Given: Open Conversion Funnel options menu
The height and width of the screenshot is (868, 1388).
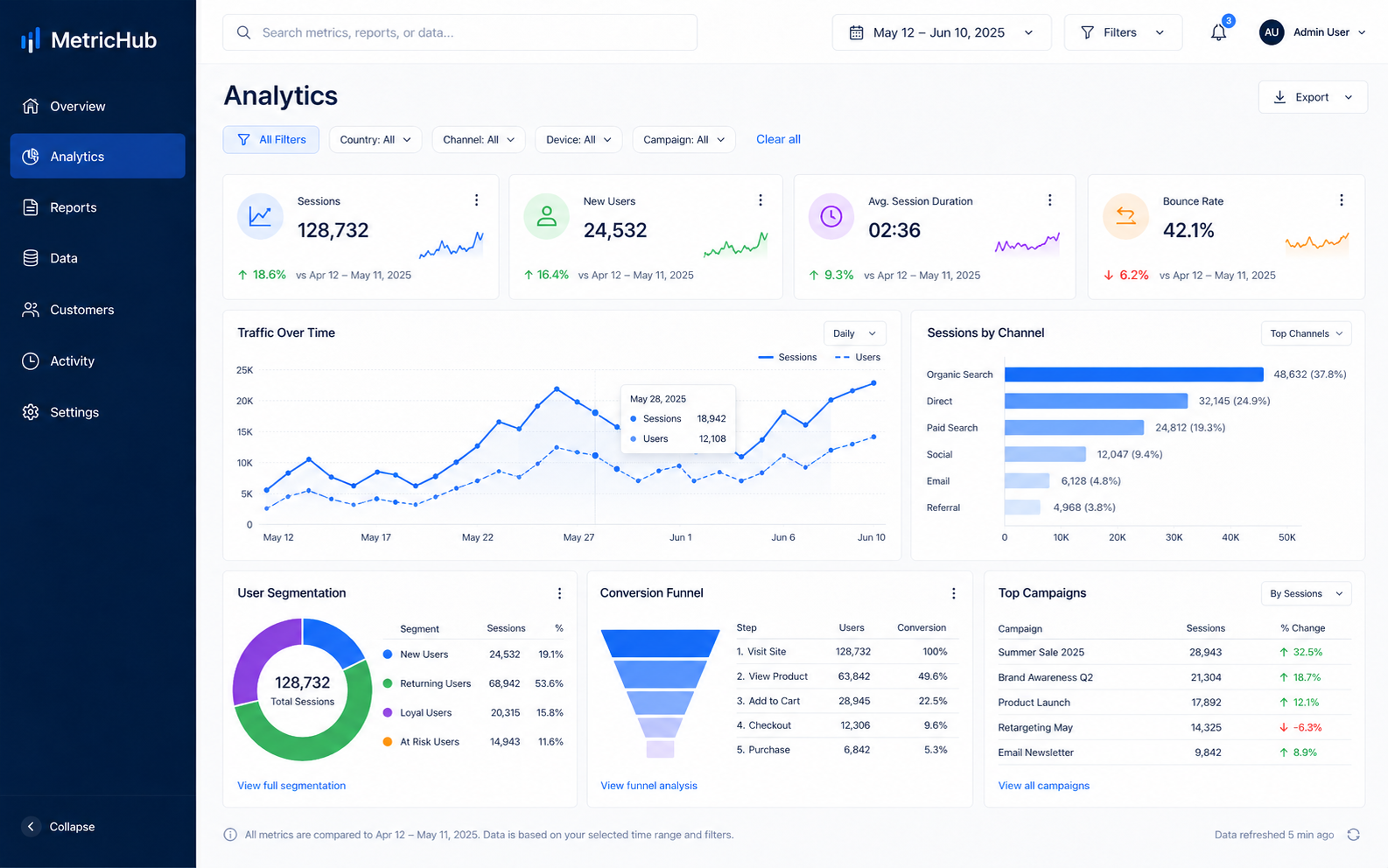Looking at the screenshot, I should click(953, 593).
